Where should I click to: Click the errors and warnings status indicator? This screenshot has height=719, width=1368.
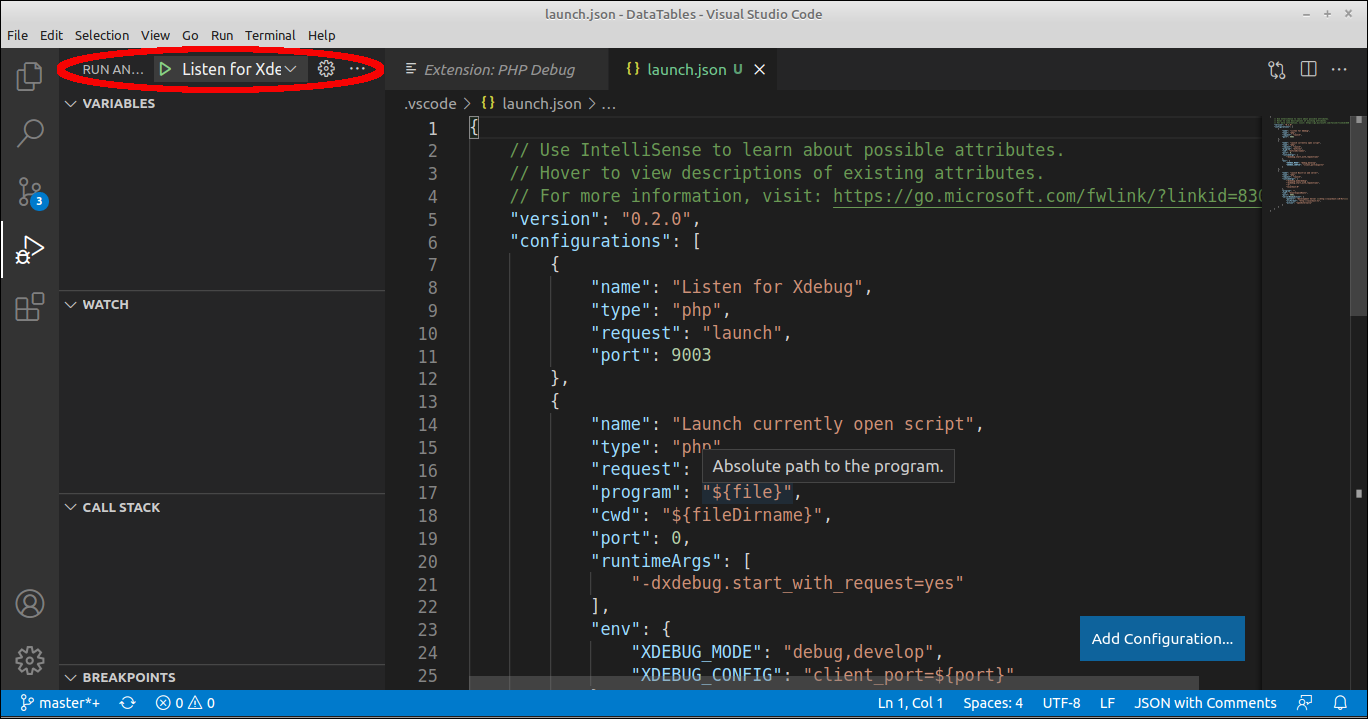(x=185, y=702)
